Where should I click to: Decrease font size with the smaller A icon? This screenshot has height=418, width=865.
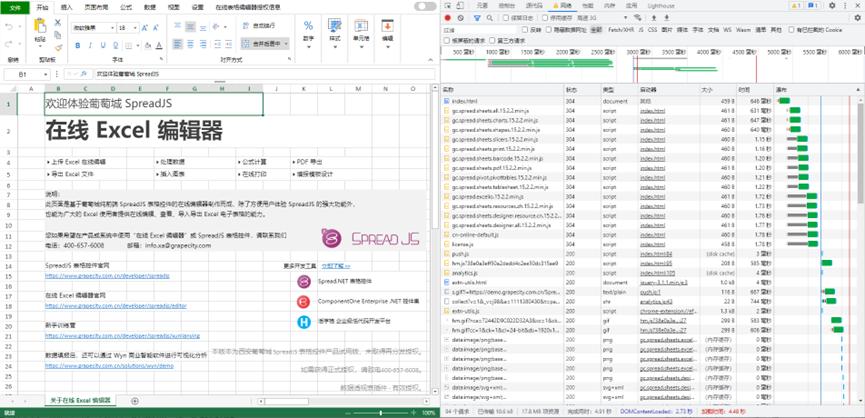pyautogui.click(x=158, y=28)
